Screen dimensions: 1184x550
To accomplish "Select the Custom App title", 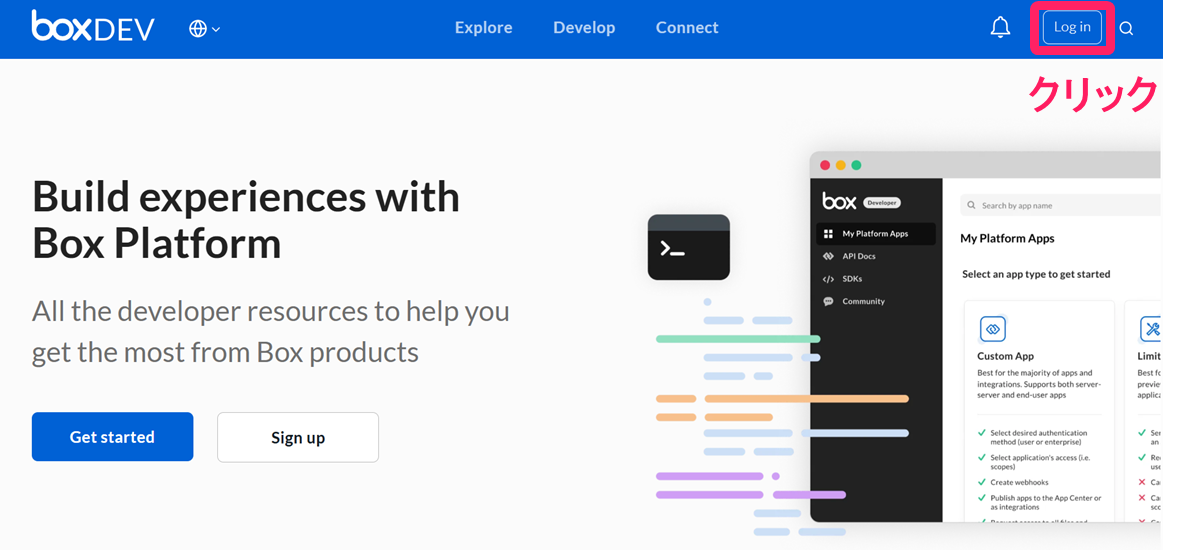I will point(1005,356).
